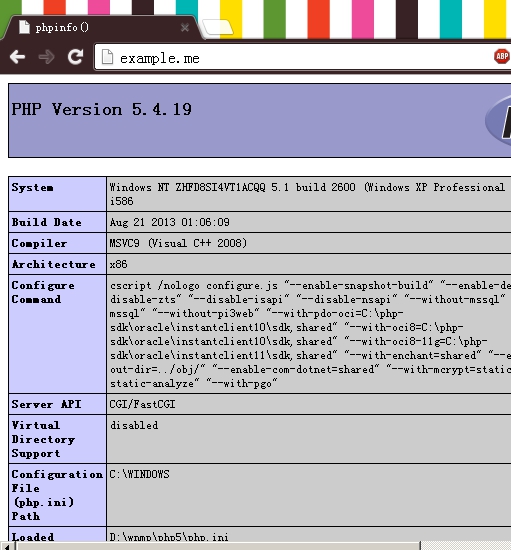Image resolution: width=511 pixels, height=550 pixels.
Task: Click the PHP logo in header
Action: [498, 121]
